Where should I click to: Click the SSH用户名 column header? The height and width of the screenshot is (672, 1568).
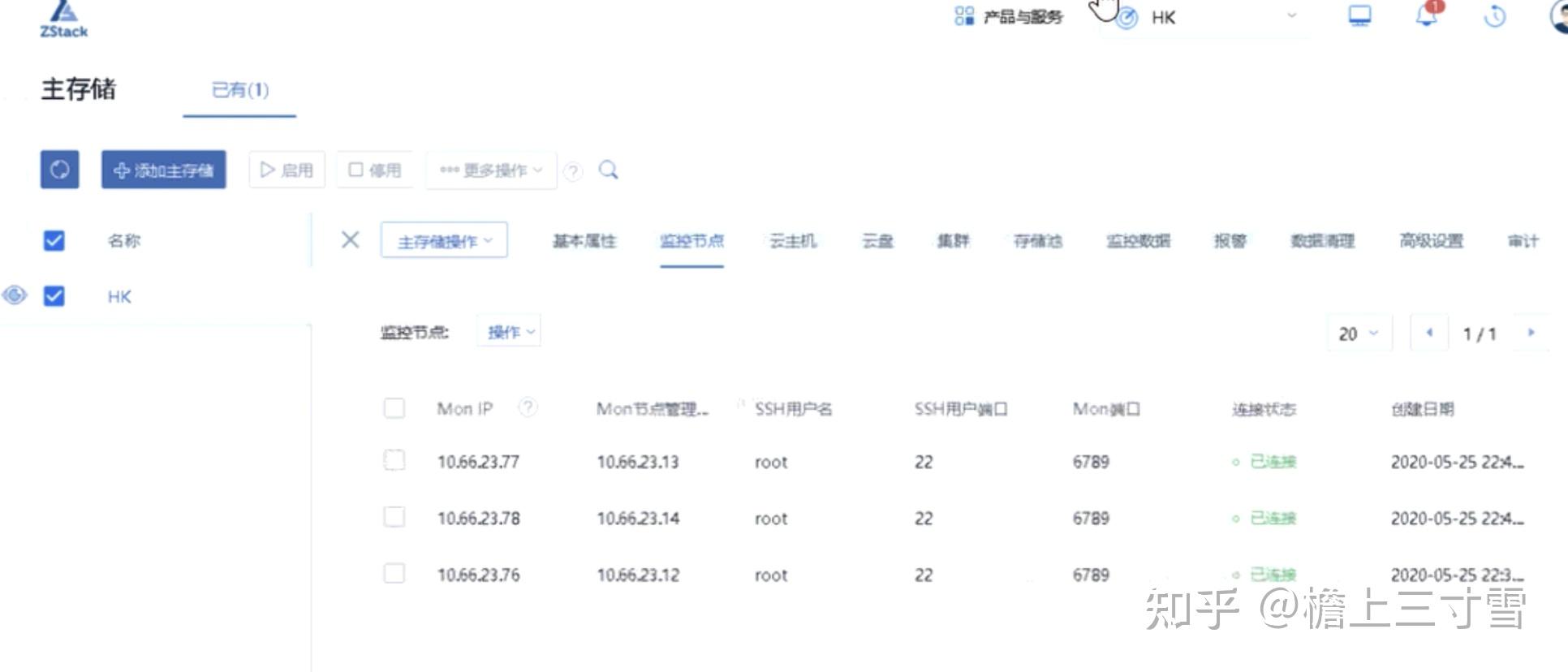pos(793,409)
